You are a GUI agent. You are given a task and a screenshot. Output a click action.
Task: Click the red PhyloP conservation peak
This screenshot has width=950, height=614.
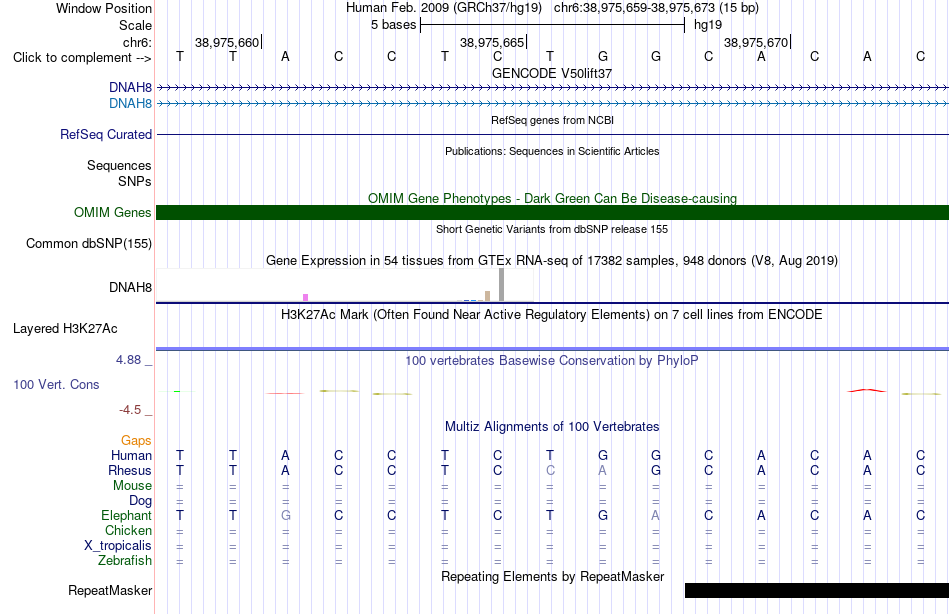pyautogui.click(x=866, y=390)
